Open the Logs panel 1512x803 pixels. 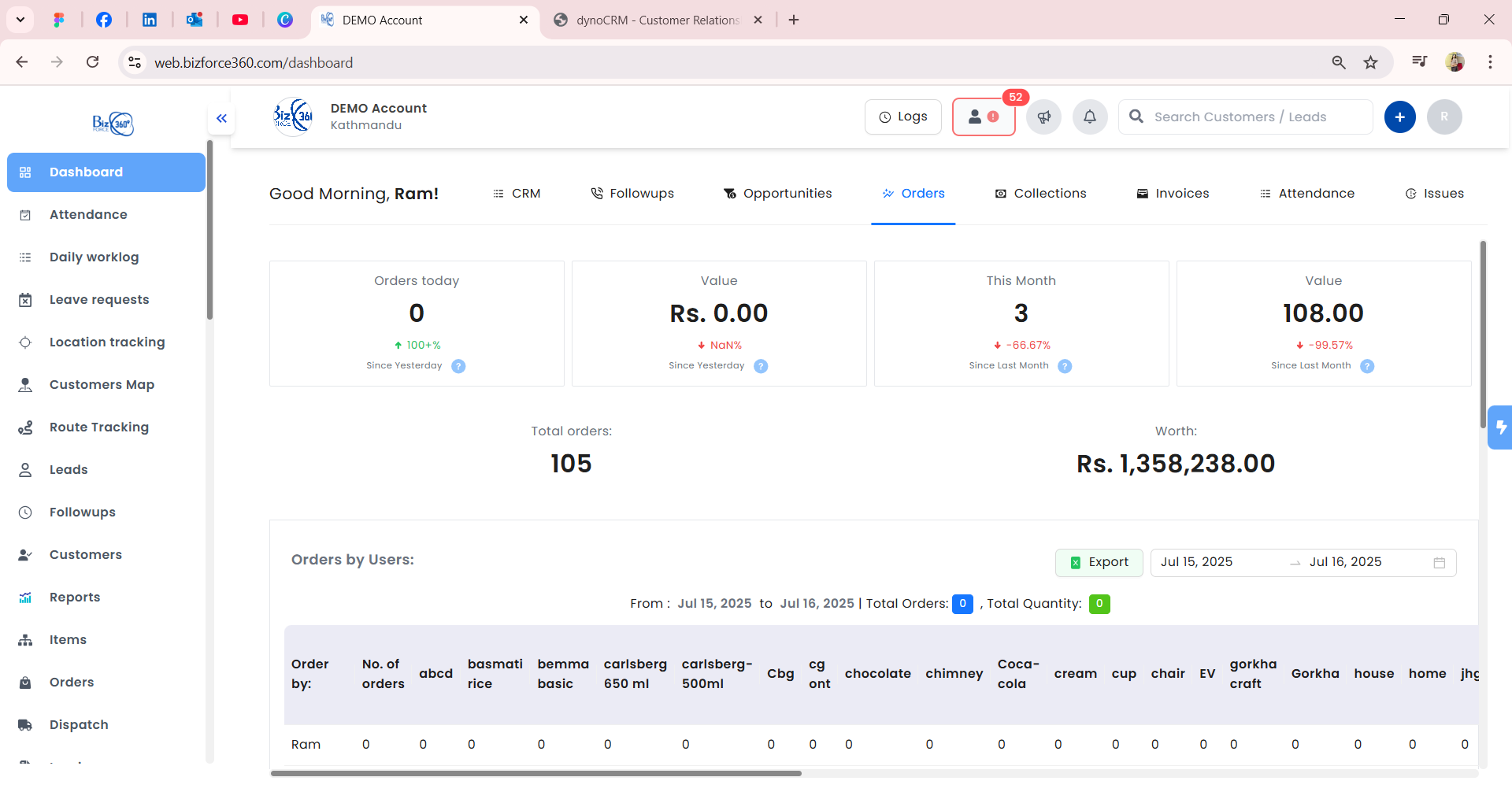902,116
